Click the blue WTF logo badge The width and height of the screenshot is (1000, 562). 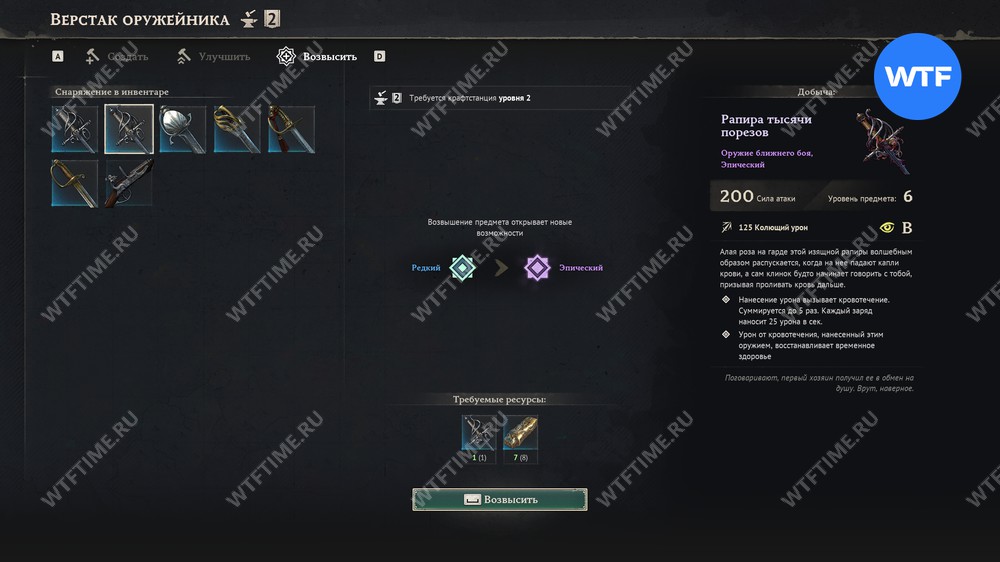click(x=918, y=77)
